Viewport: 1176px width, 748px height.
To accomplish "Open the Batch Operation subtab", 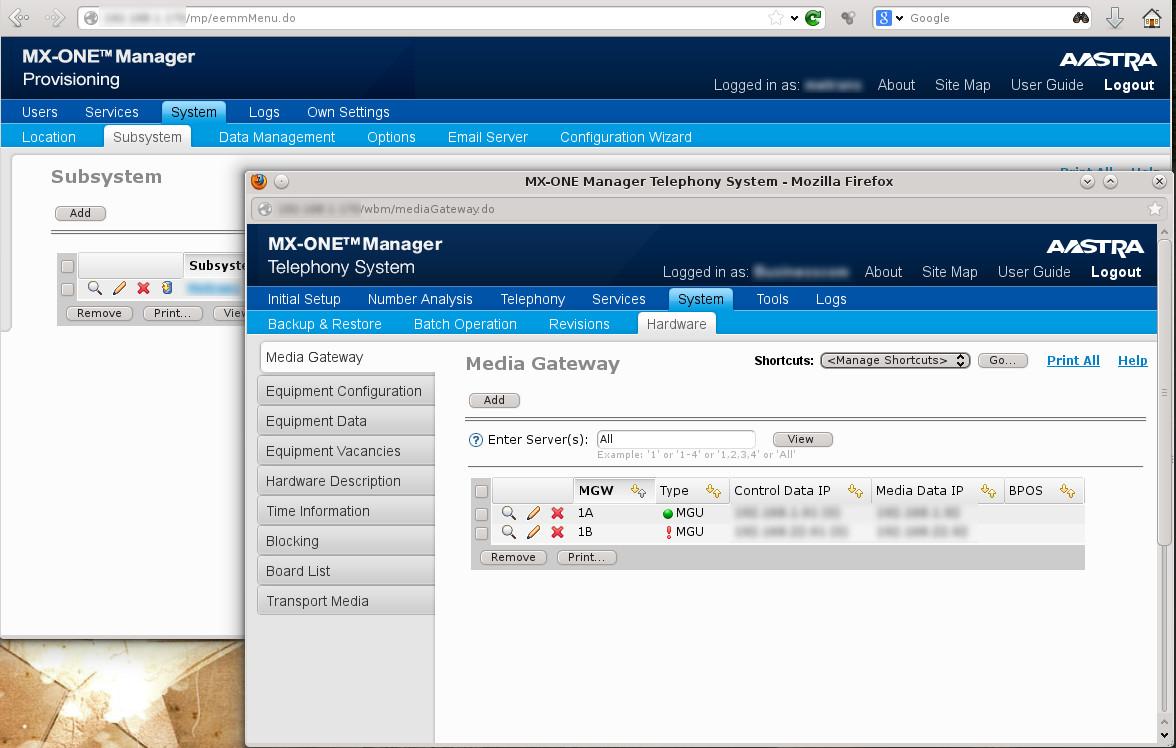I will pos(465,324).
